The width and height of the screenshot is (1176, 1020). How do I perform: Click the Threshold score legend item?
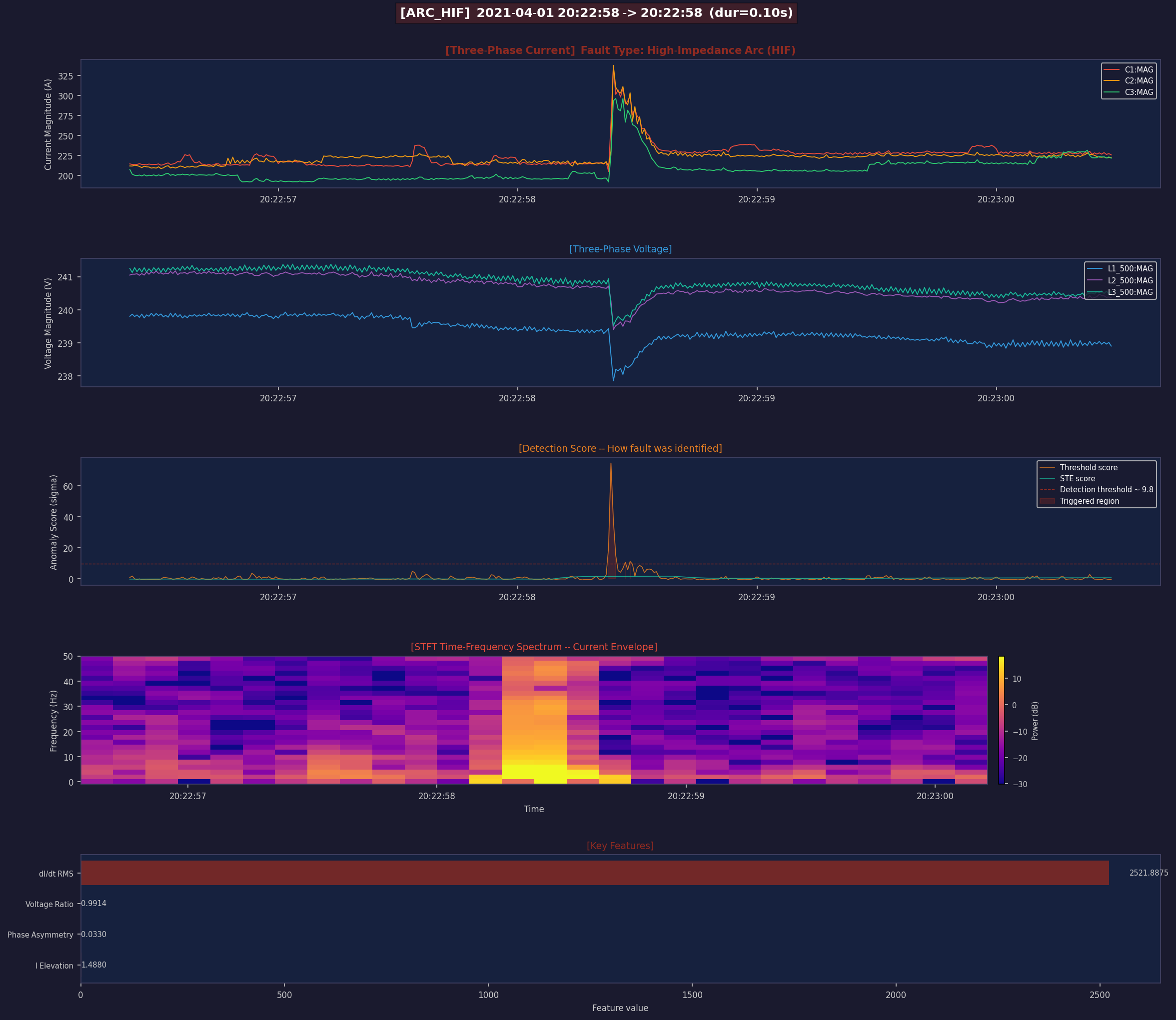[1089, 467]
